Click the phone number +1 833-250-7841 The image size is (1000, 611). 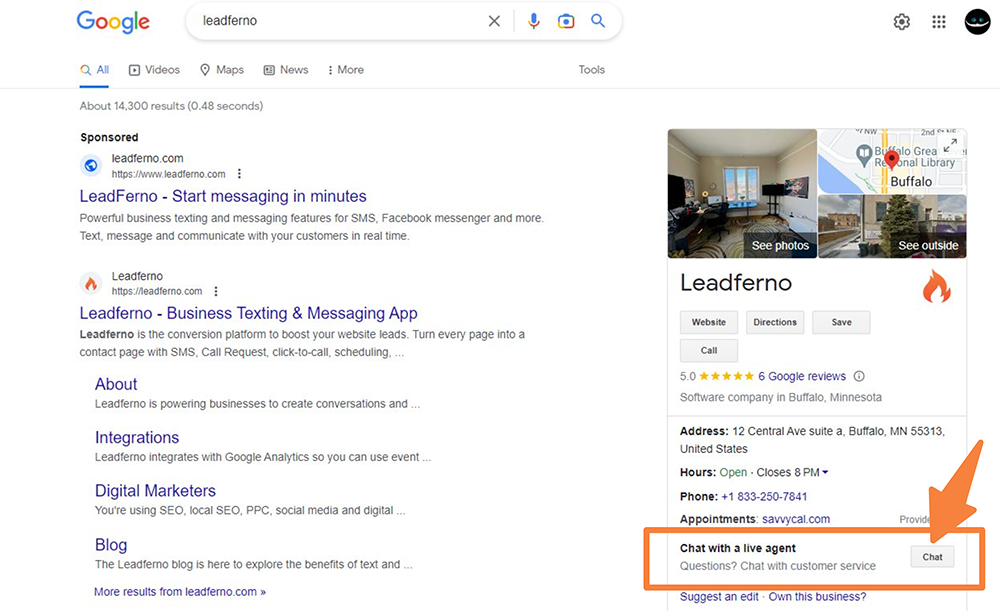coord(764,496)
